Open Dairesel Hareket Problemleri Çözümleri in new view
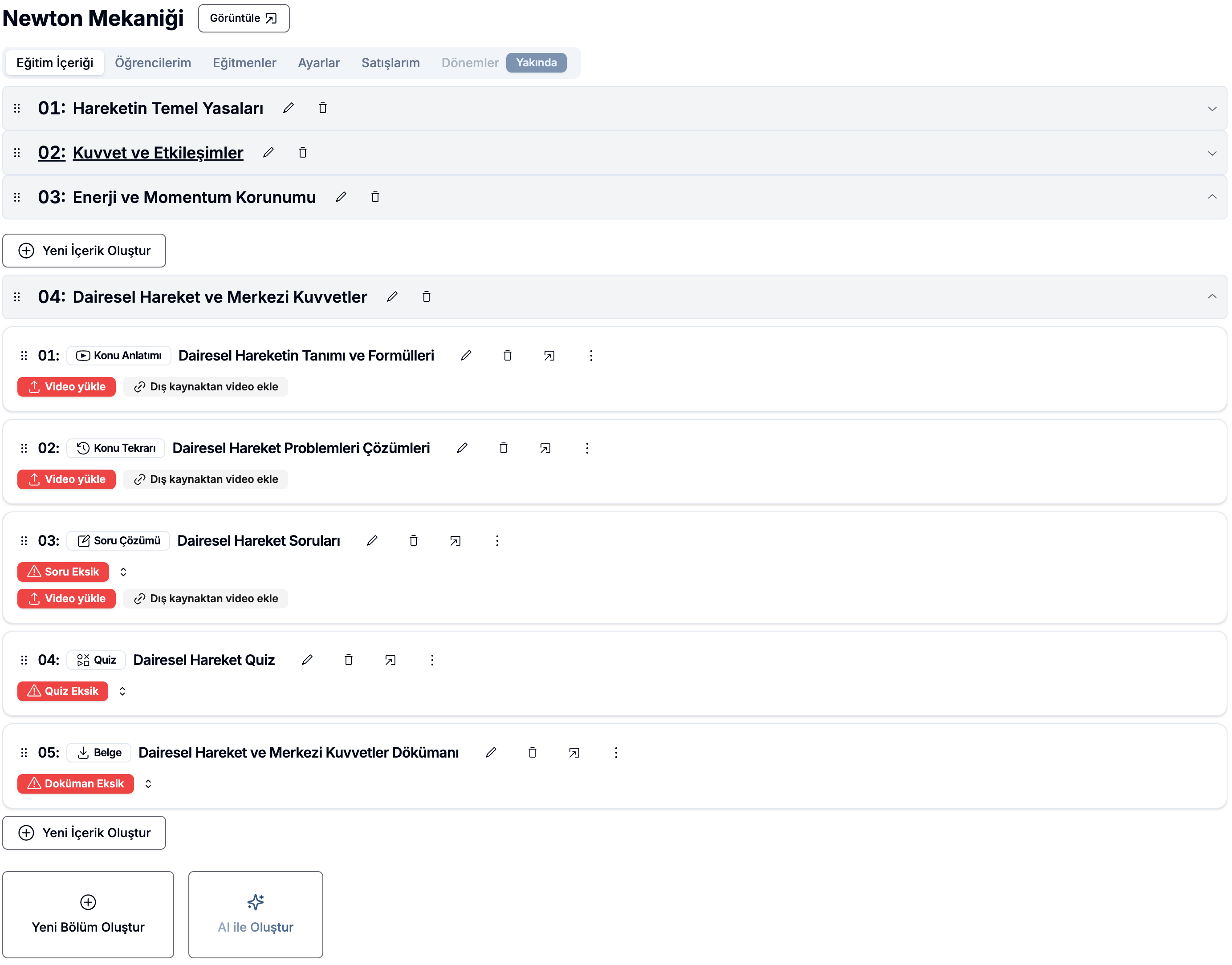The width and height of the screenshot is (1232, 965). [545, 448]
